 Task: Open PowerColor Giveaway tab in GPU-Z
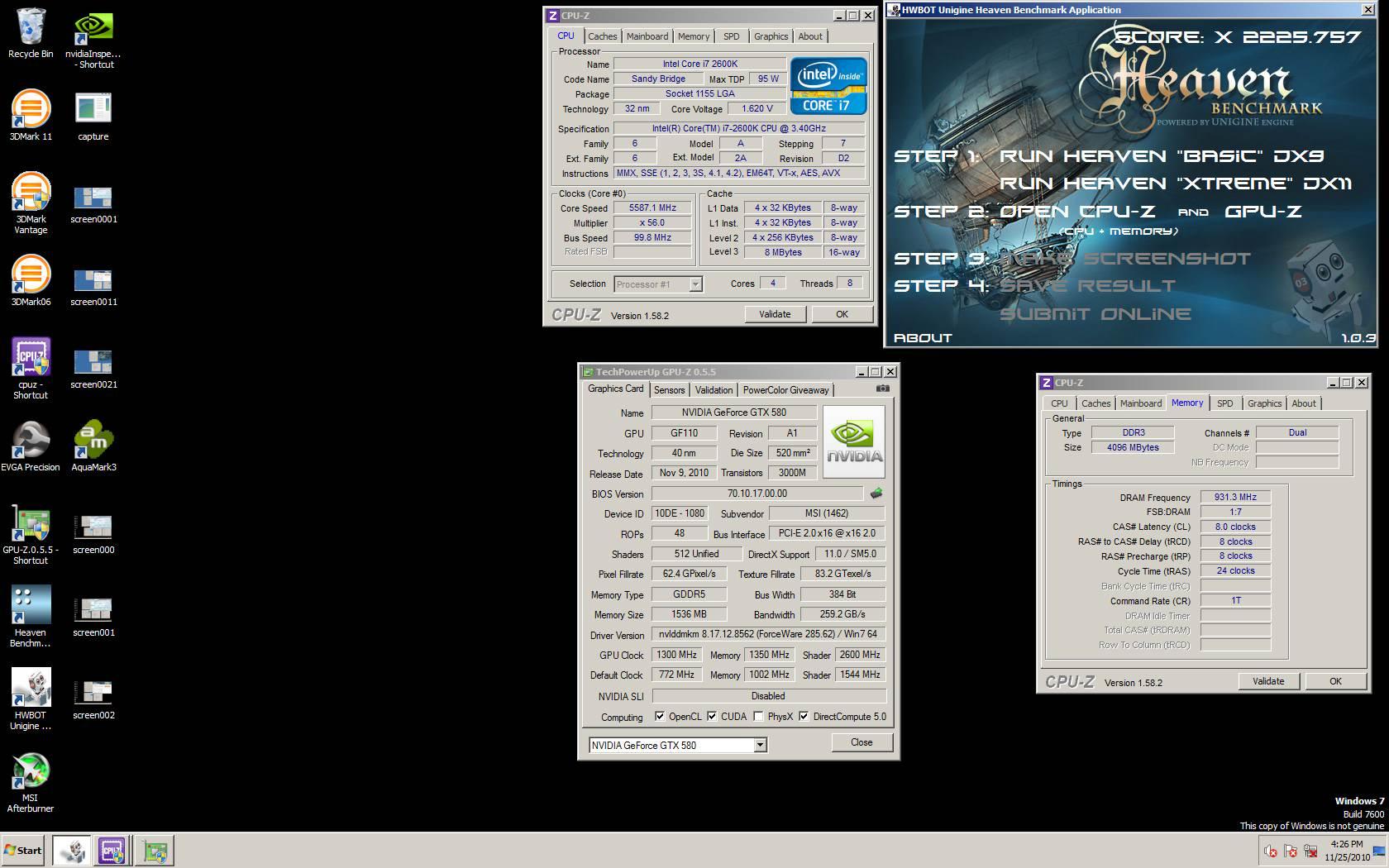pyautogui.click(x=785, y=390)
